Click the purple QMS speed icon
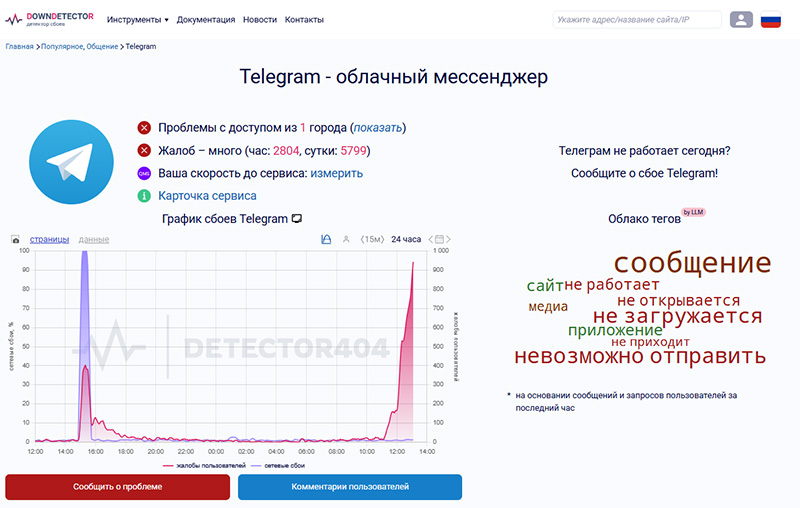800x508 pixels. 144,173
